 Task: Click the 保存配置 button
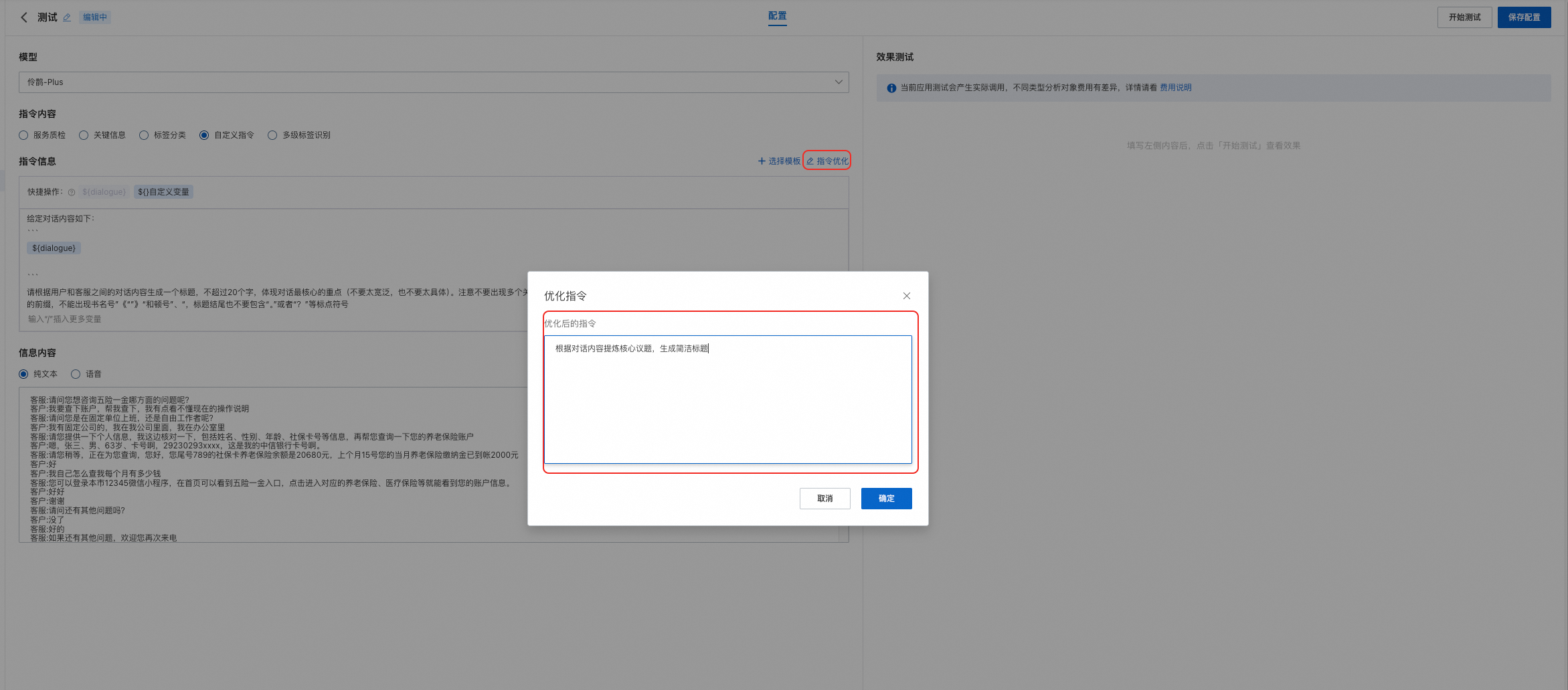point(1525,17)
